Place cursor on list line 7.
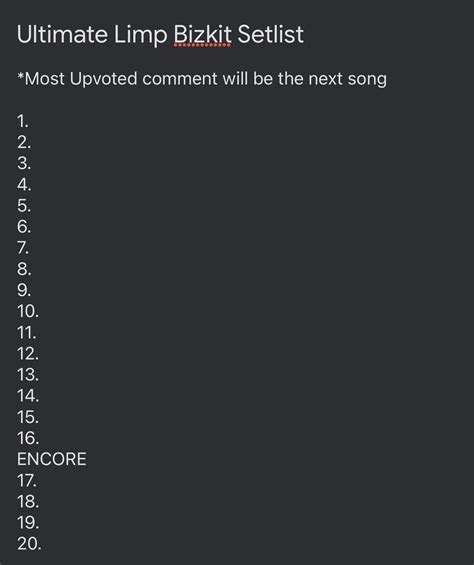The width and height of the screenshot is (474, 565). coord(23,248)
